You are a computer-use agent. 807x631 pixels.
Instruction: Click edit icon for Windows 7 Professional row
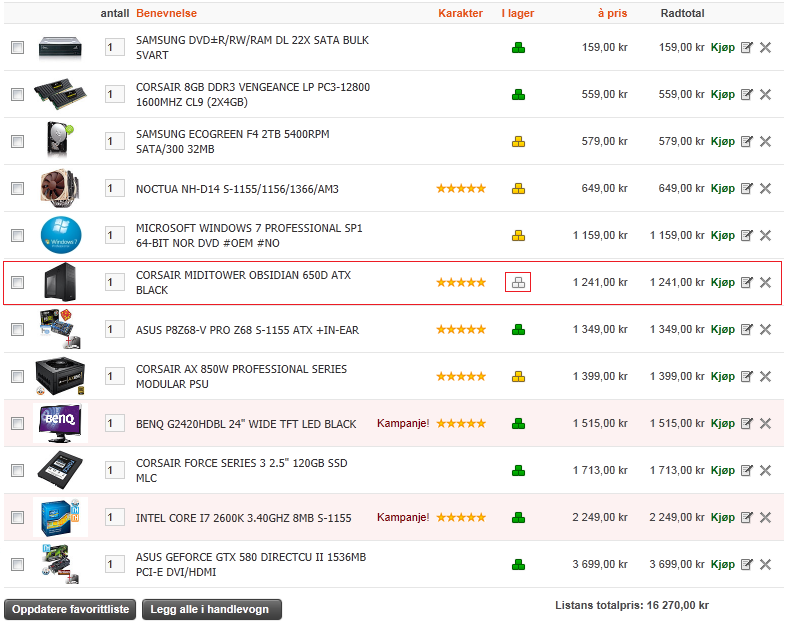coord(746,236)
